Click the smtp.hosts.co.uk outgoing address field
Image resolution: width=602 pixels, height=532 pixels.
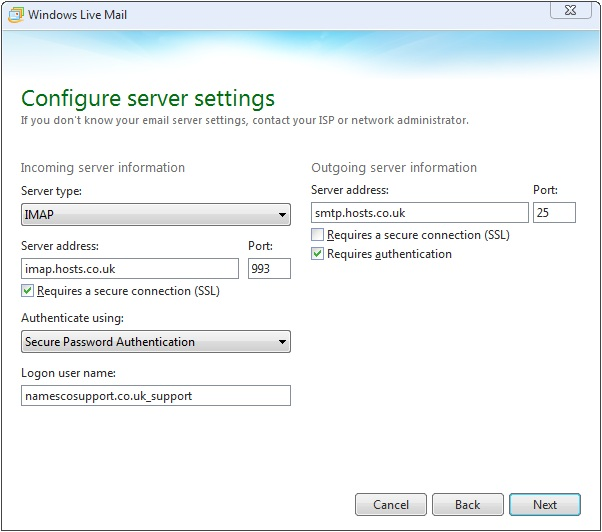click(420, 213)
